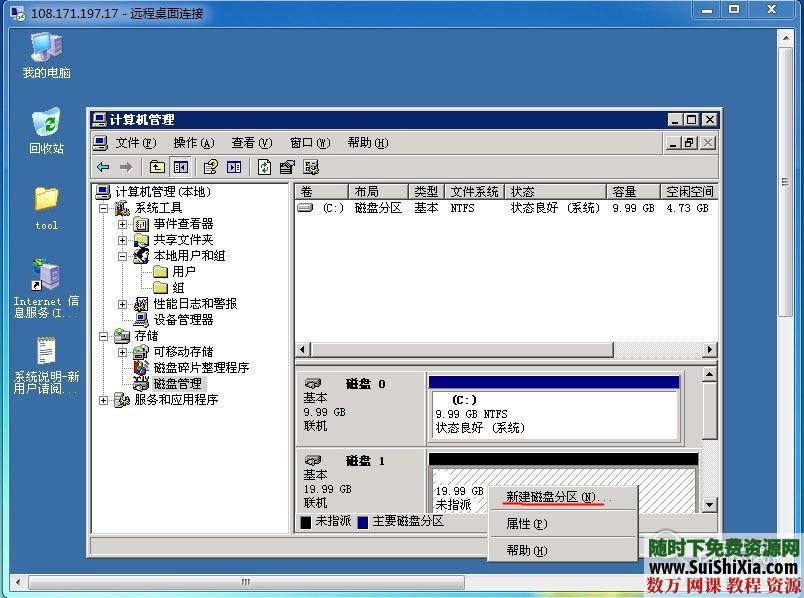Open the 回收站 desktop icon
The width and height of the screenshot is (804, 598).
point(44,125)
